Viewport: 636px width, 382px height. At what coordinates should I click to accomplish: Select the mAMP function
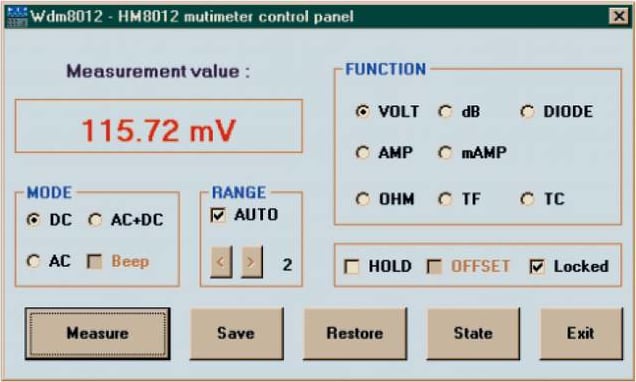coord(445,152)
